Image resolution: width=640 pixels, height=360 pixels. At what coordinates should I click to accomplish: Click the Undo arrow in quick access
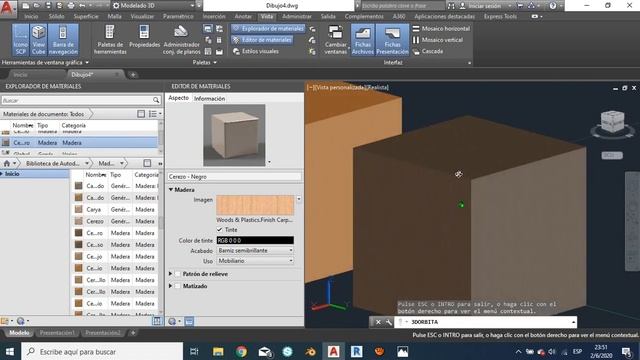(x=82, y=6)
